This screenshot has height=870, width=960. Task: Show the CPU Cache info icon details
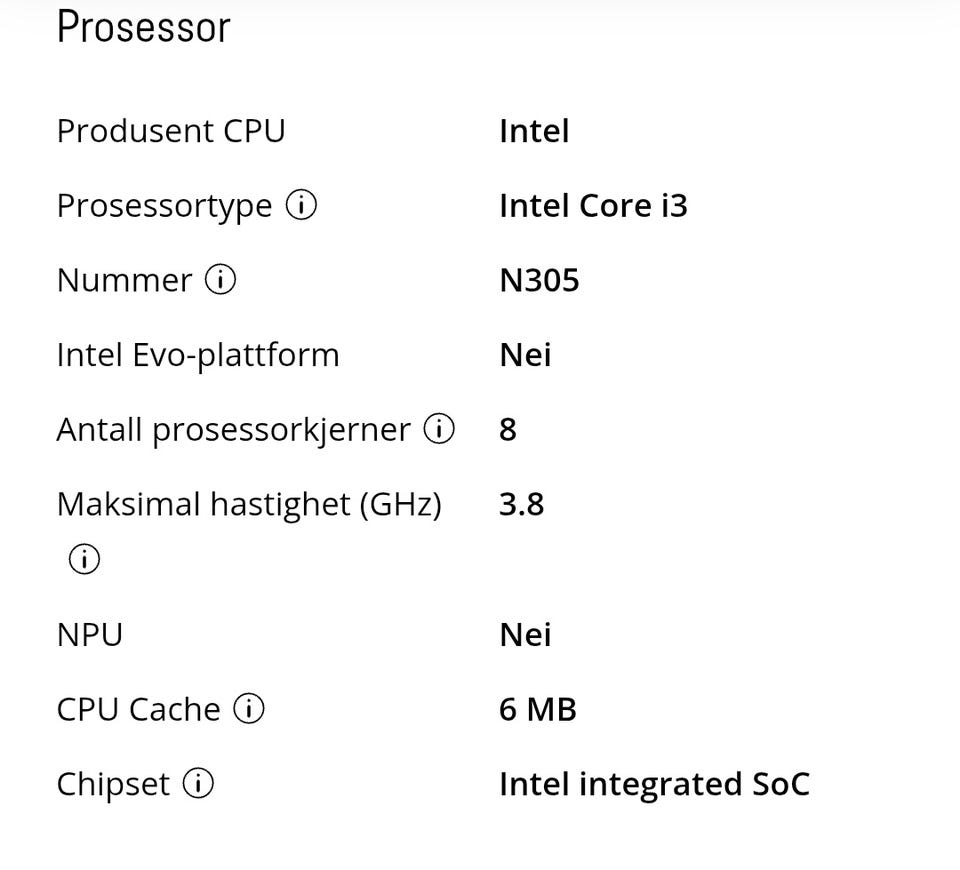pyautogui.click(x=249, y=710)
